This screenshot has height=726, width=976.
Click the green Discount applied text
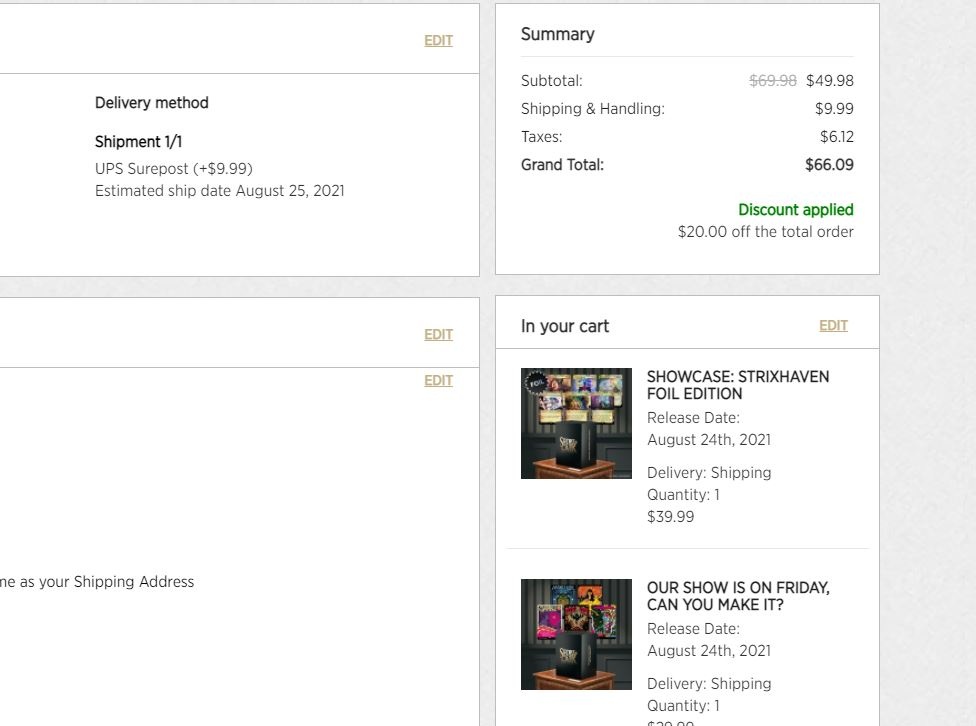tap(795, 210)
